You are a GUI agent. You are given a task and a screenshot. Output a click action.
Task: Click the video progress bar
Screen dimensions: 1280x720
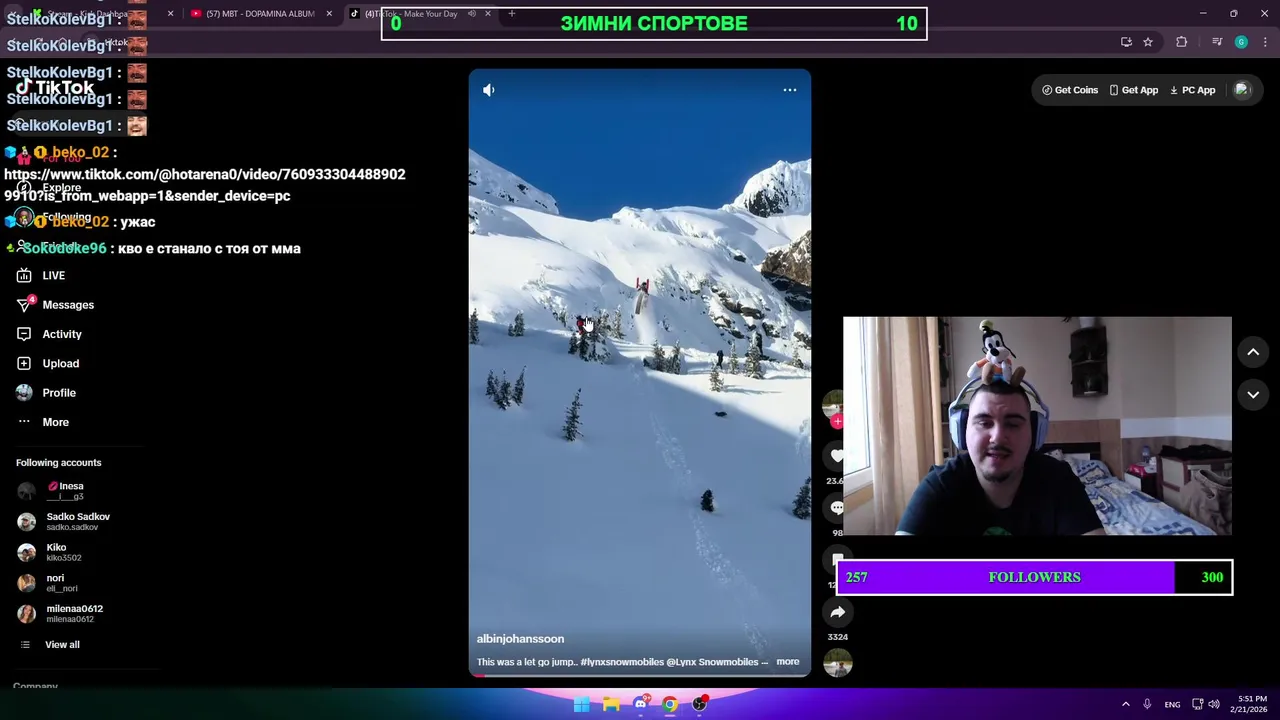[640, 675]
